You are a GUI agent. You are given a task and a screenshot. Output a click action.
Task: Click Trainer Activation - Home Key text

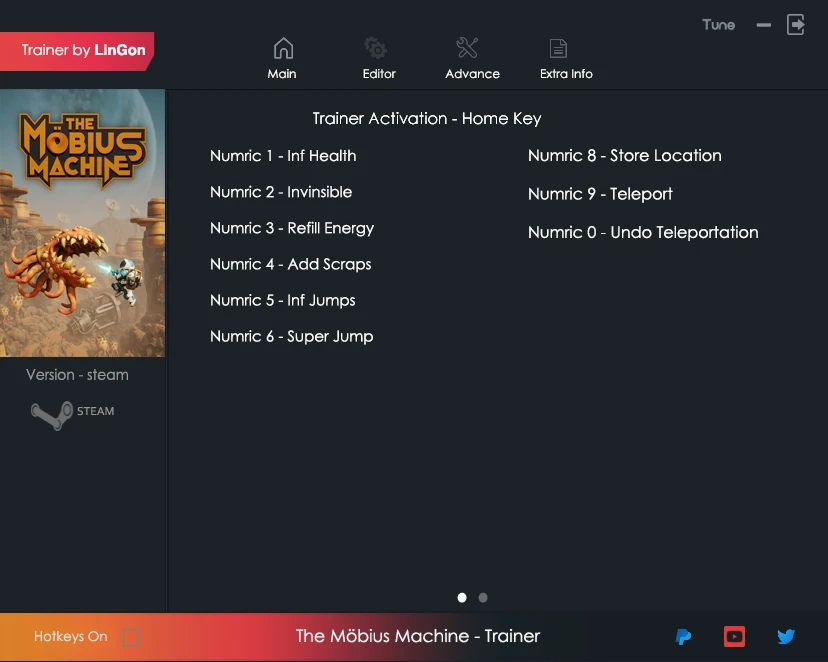(427, 119)
